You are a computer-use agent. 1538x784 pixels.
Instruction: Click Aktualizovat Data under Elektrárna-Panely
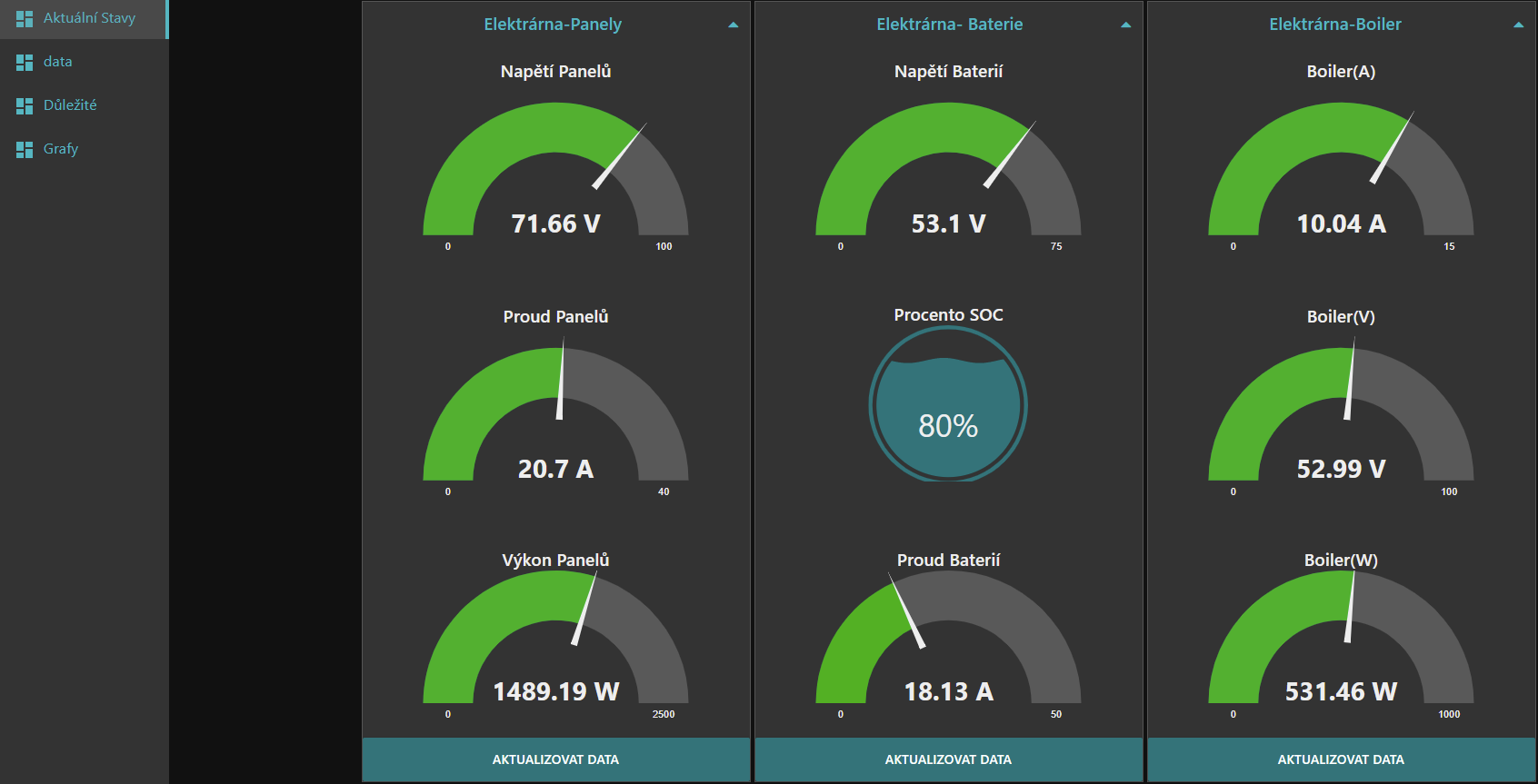tap(555, 759)
